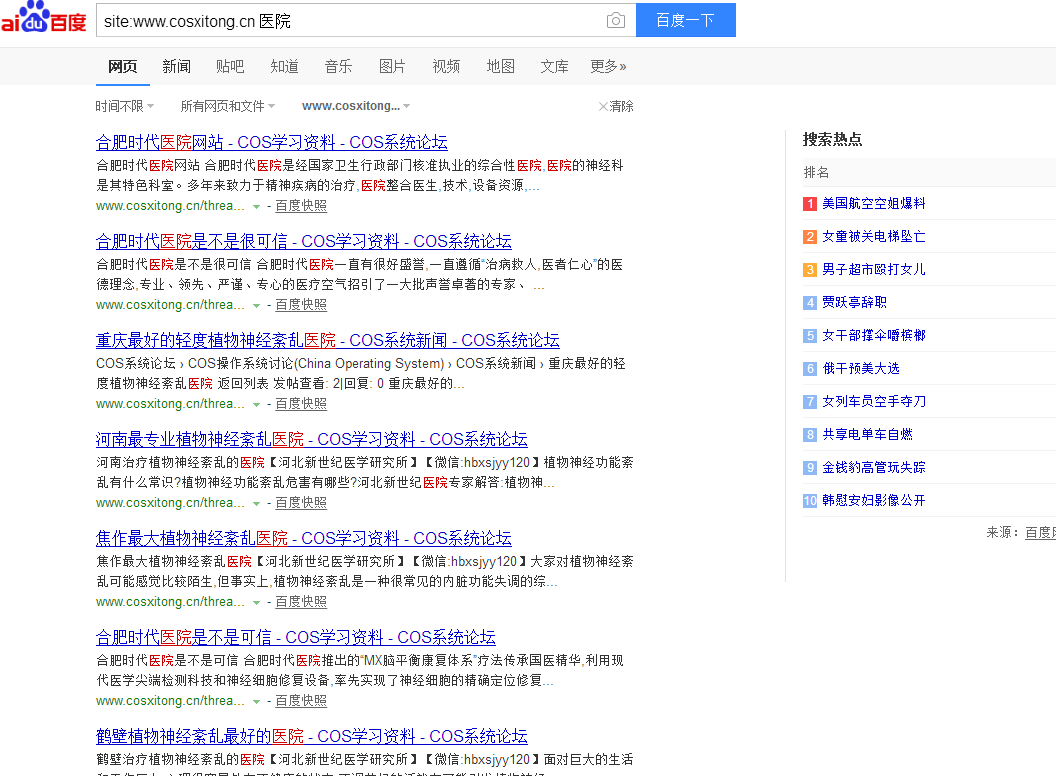Click the red number 1 hot search badge

click(809, 203)
